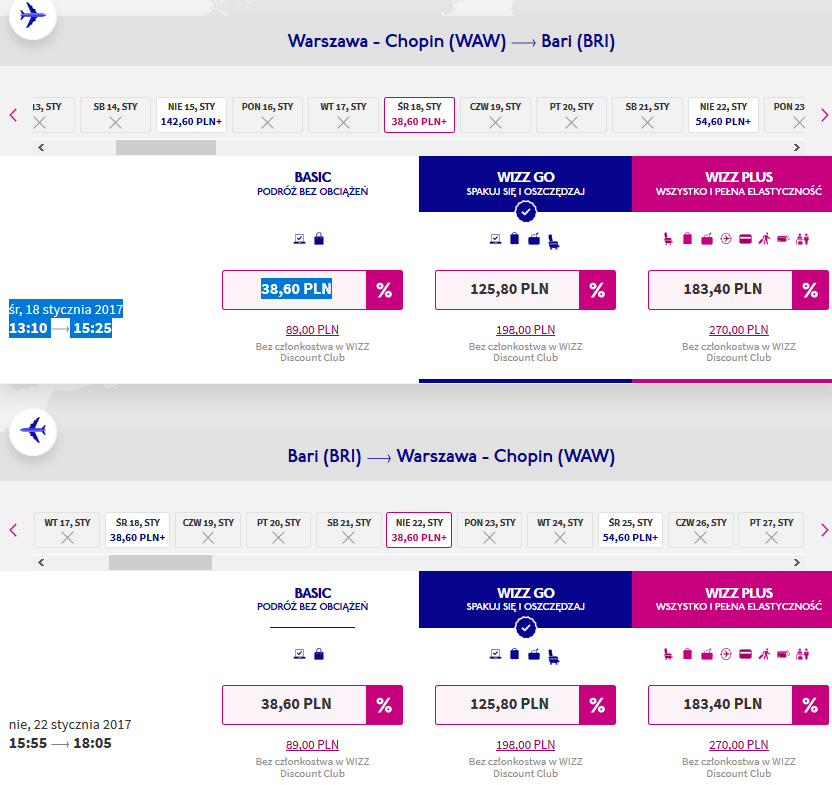Click the return date scrollbar thumb
The height and width of the screenshot is (785, 832).
[160, 563]
